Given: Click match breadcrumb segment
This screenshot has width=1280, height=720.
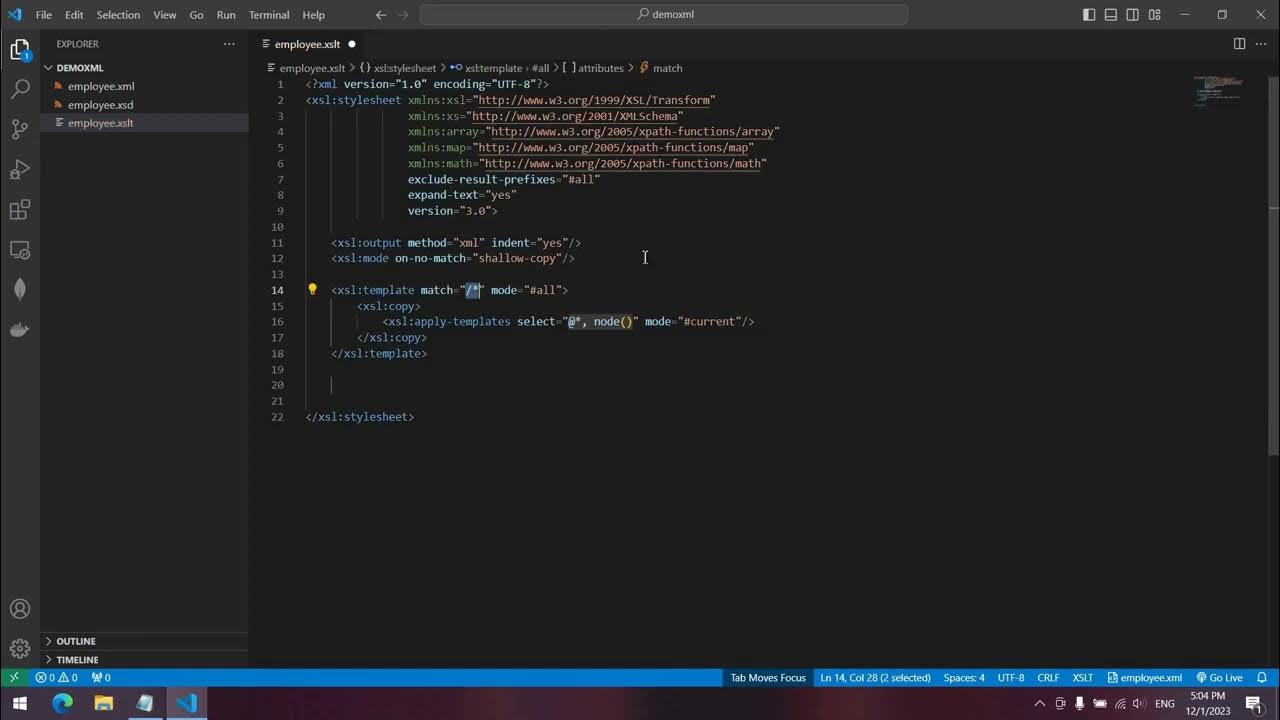Looking at the screenshot, I should coord(660,68).
